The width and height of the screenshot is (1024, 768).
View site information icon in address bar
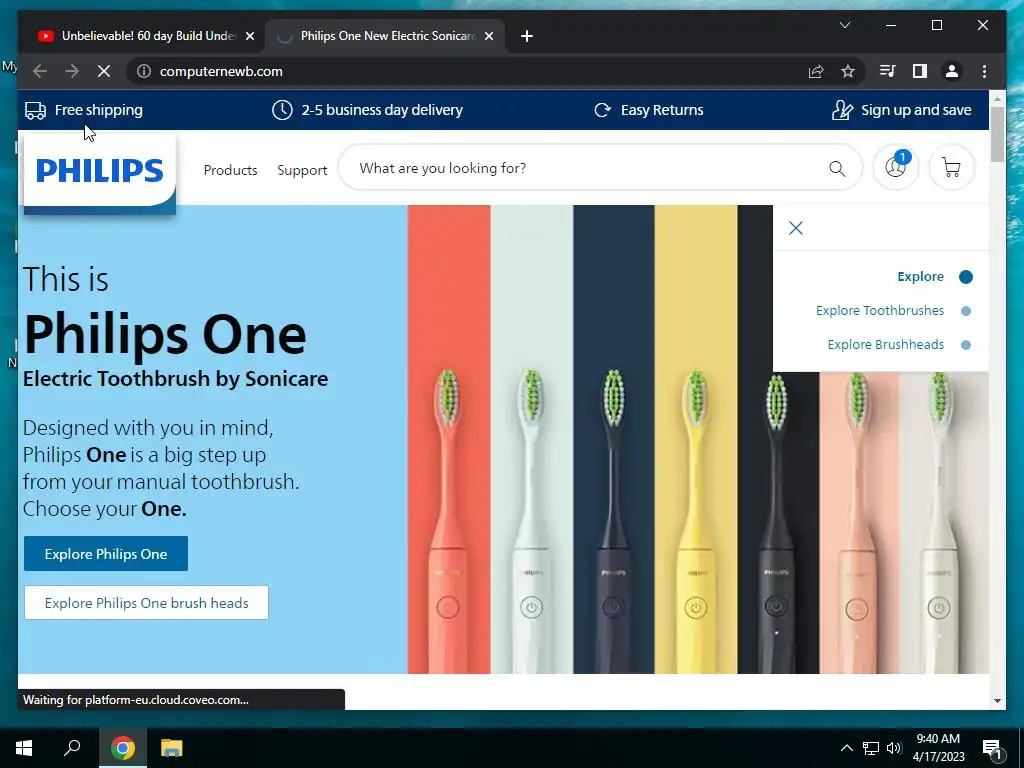[x=144, y=71]
